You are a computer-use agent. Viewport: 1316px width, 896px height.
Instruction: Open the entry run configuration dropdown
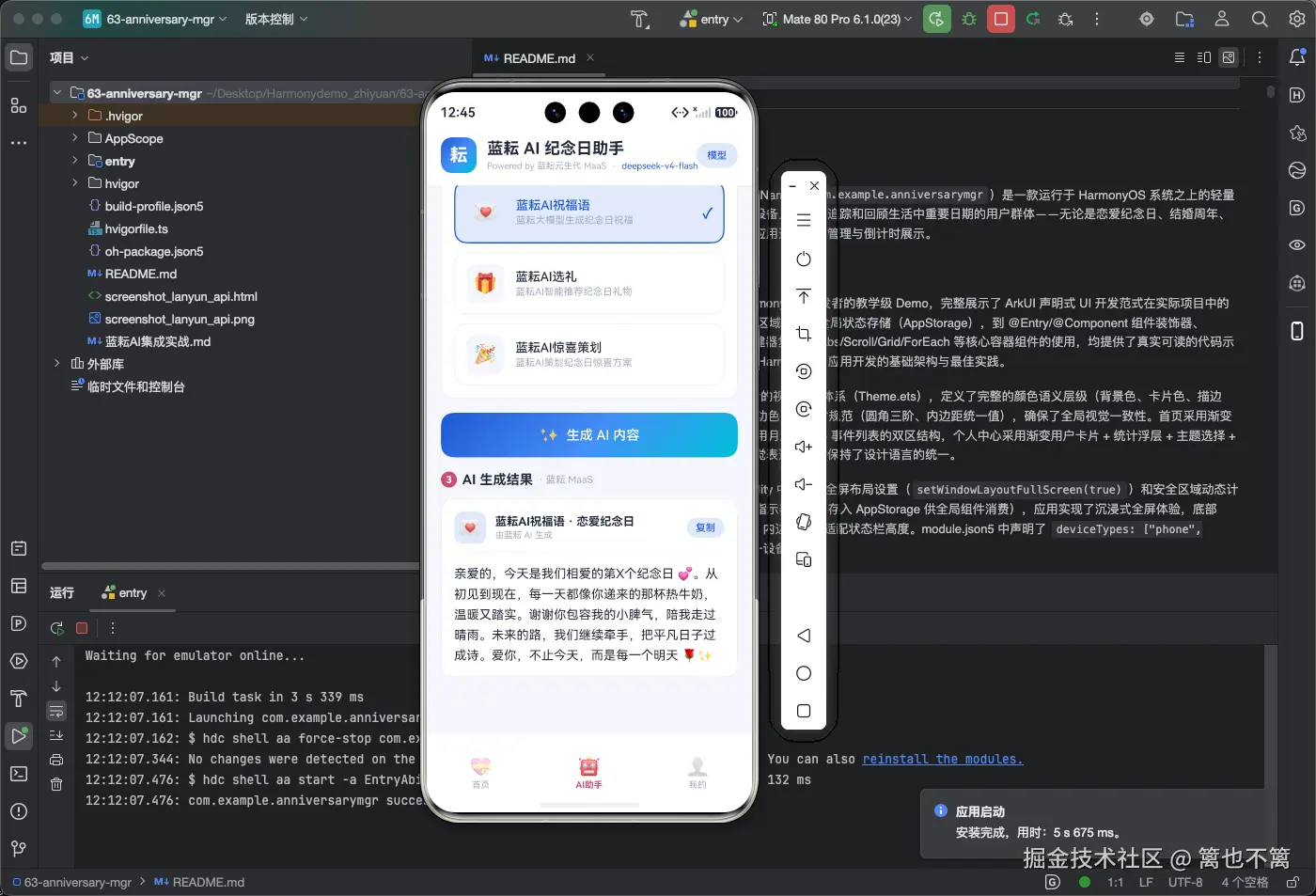[x=712, y=19]
